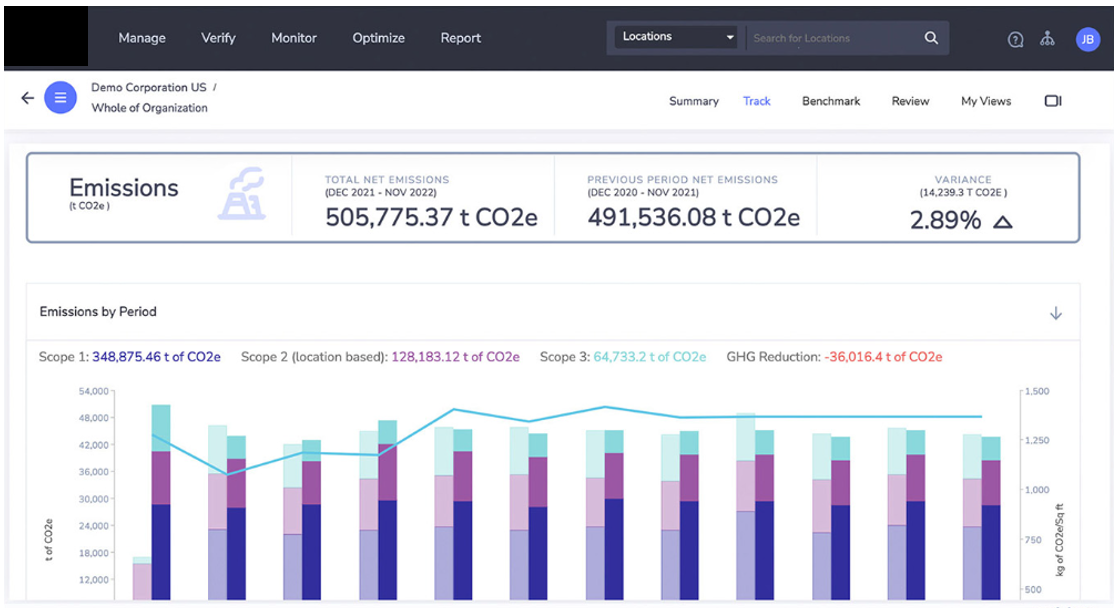Open the help question mark icon
This screenshot has width=1119, height=609.
click(x=1015, y=39)
